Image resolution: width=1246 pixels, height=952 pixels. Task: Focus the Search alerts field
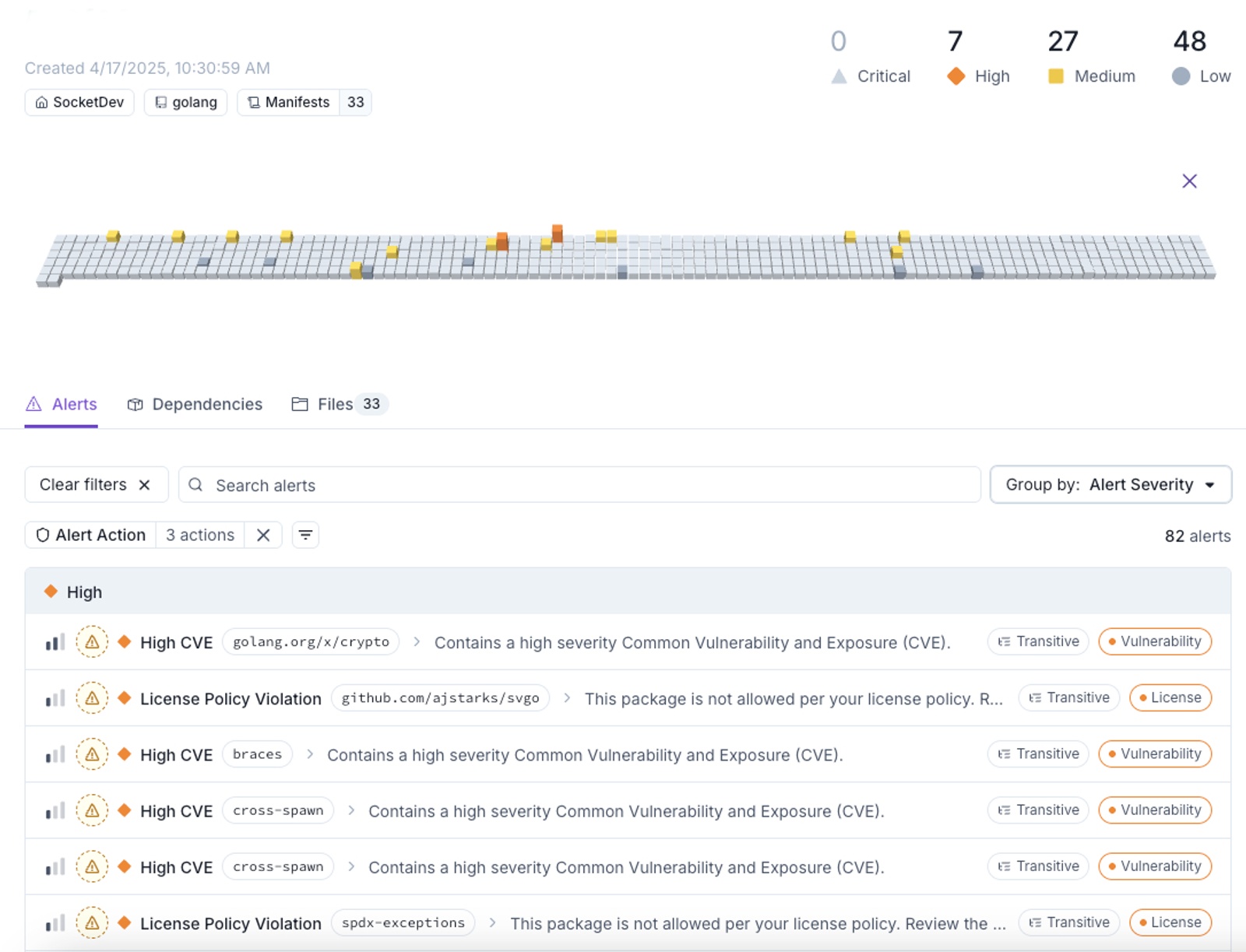579,485
